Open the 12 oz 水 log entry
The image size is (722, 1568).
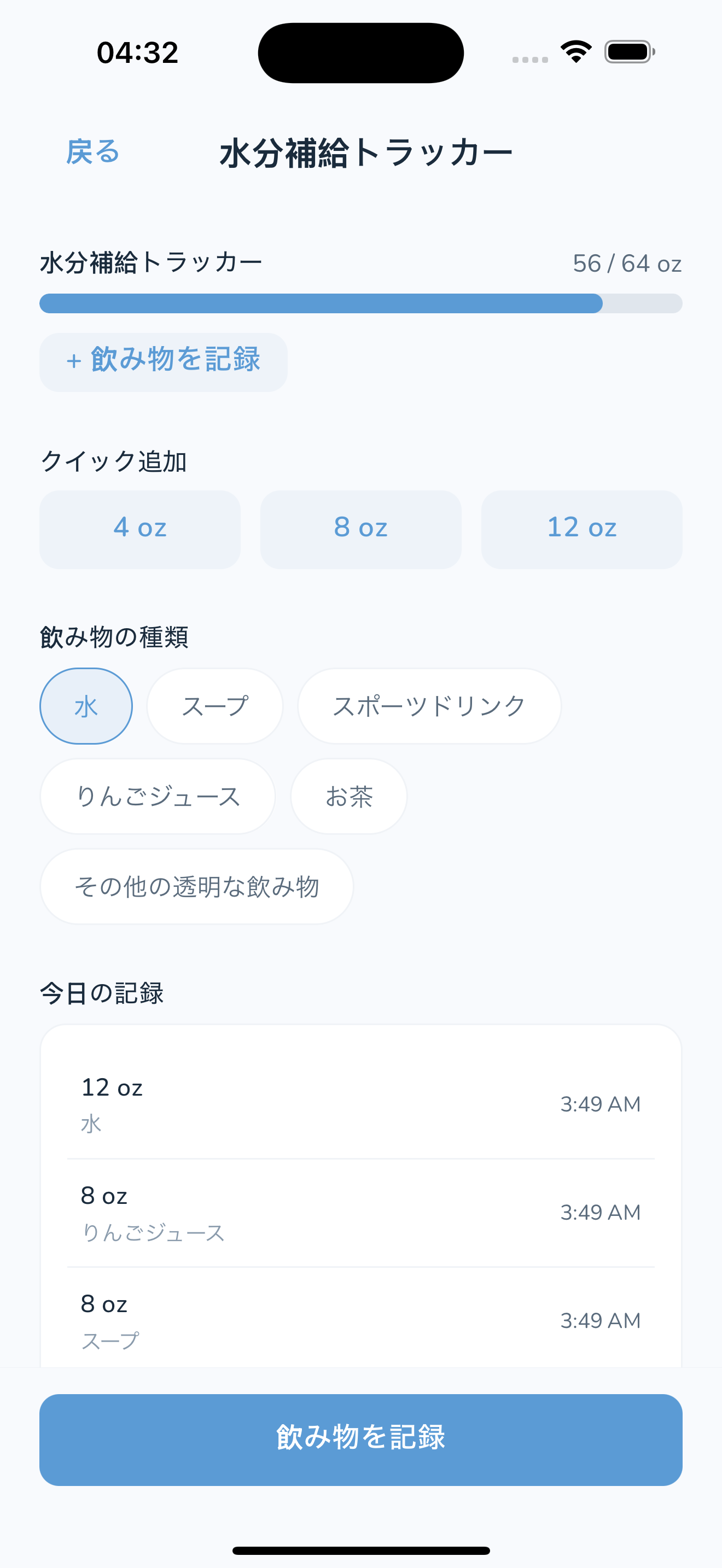click(361, 1104)
